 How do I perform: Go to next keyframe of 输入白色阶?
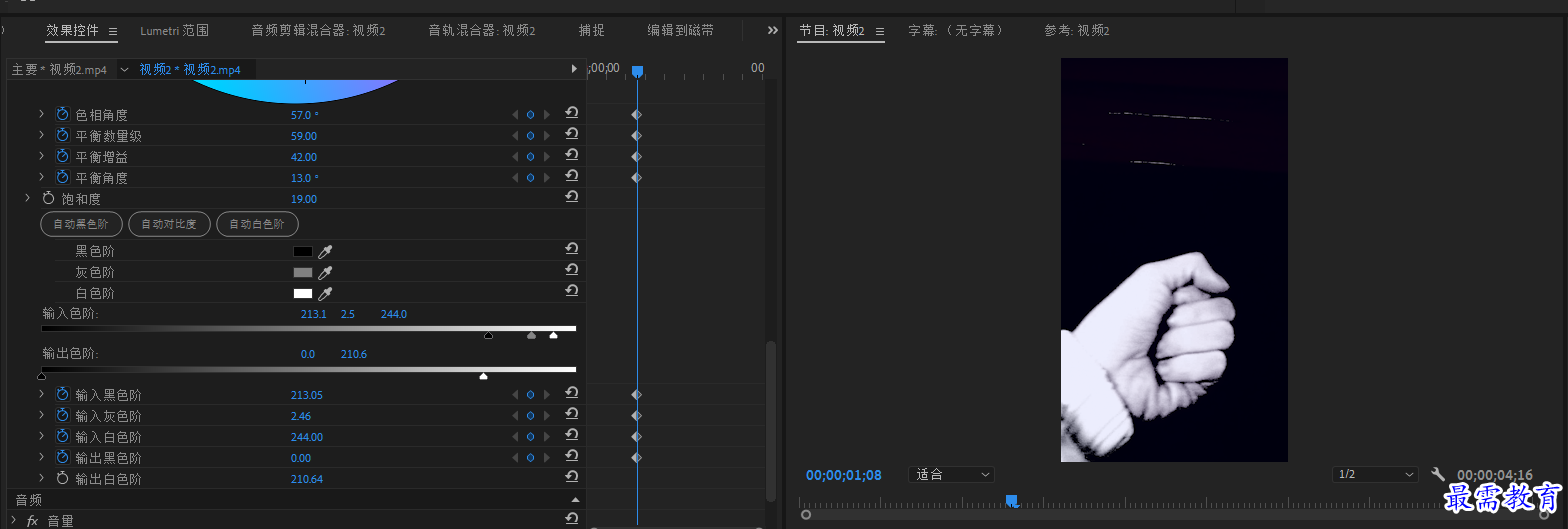pos(546,437)
